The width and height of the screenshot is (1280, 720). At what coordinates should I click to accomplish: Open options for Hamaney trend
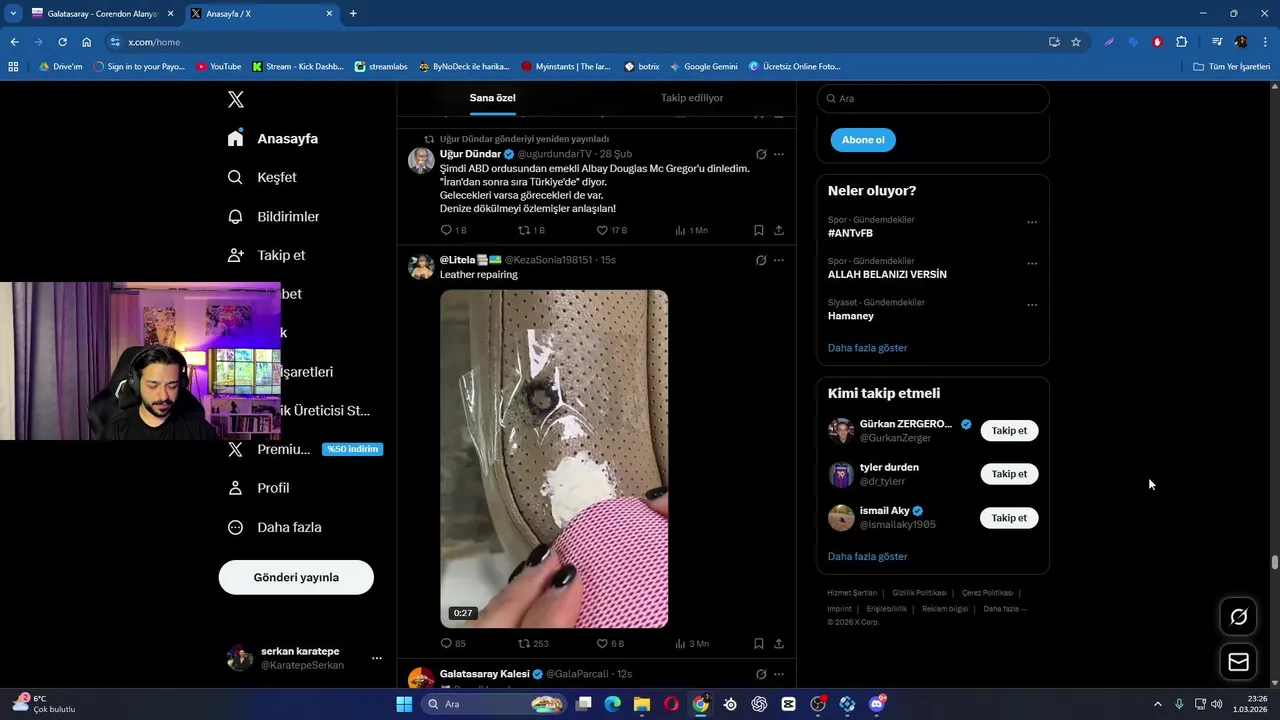coord(1032,305)
